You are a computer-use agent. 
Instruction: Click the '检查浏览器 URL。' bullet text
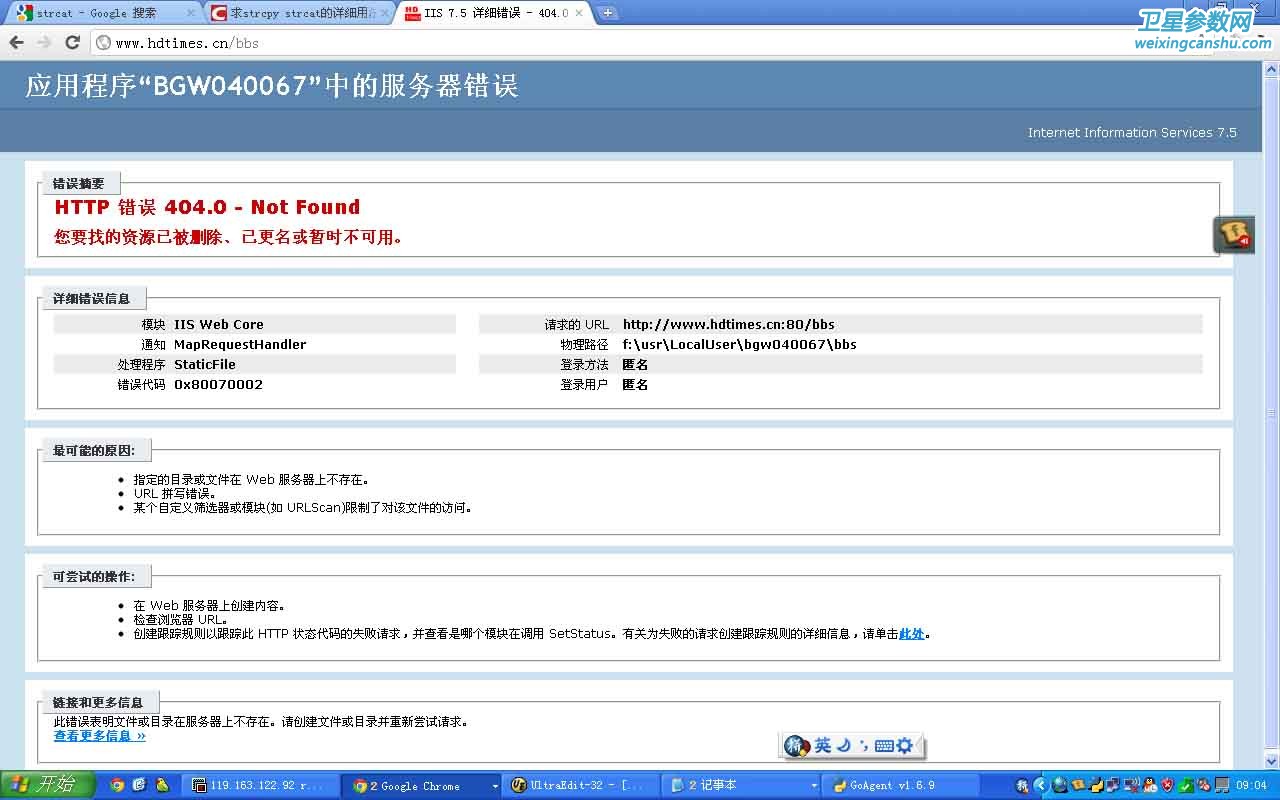[x=180, y=620]
